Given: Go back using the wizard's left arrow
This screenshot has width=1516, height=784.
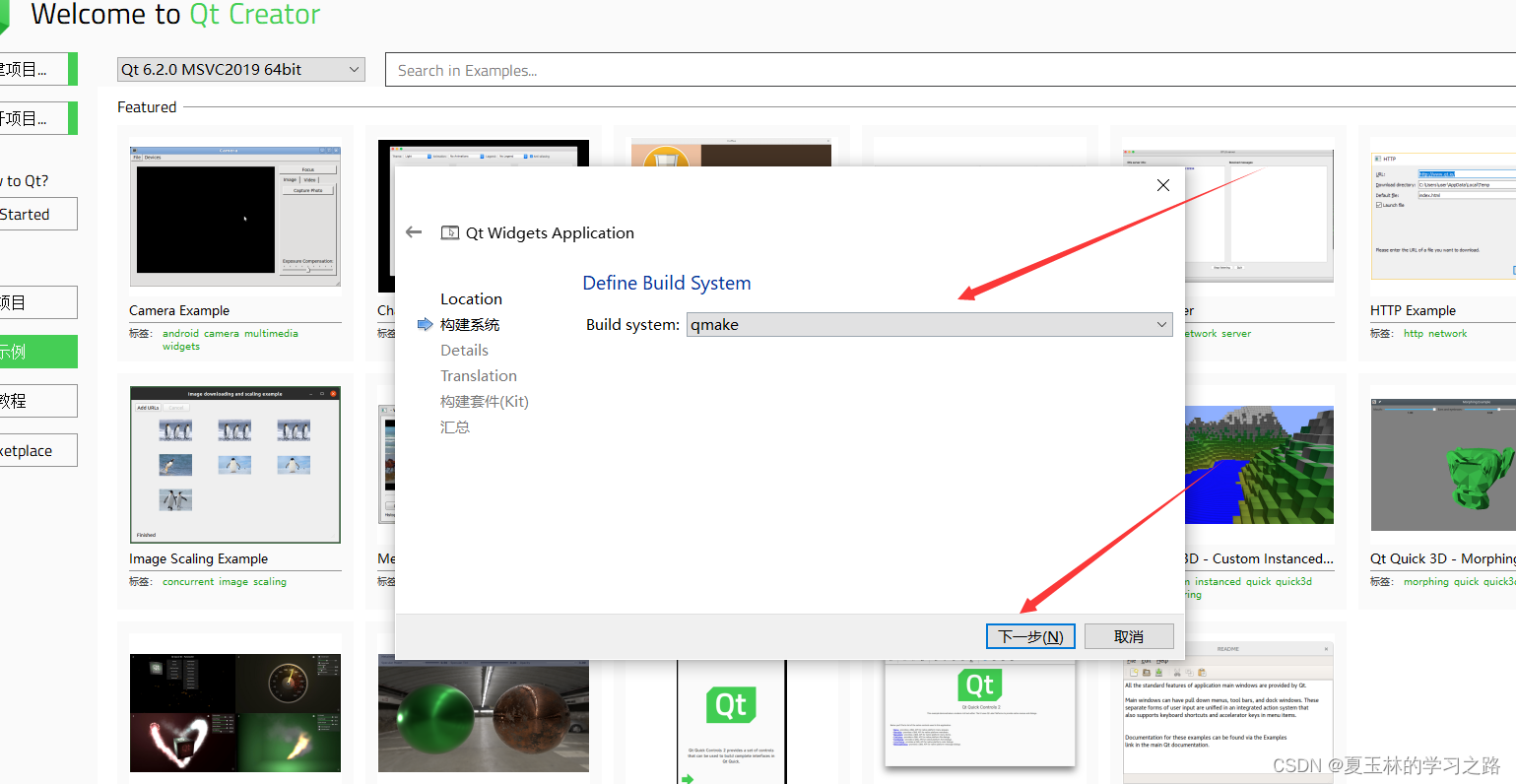Looking at the screenshot, I should (414, 232).
